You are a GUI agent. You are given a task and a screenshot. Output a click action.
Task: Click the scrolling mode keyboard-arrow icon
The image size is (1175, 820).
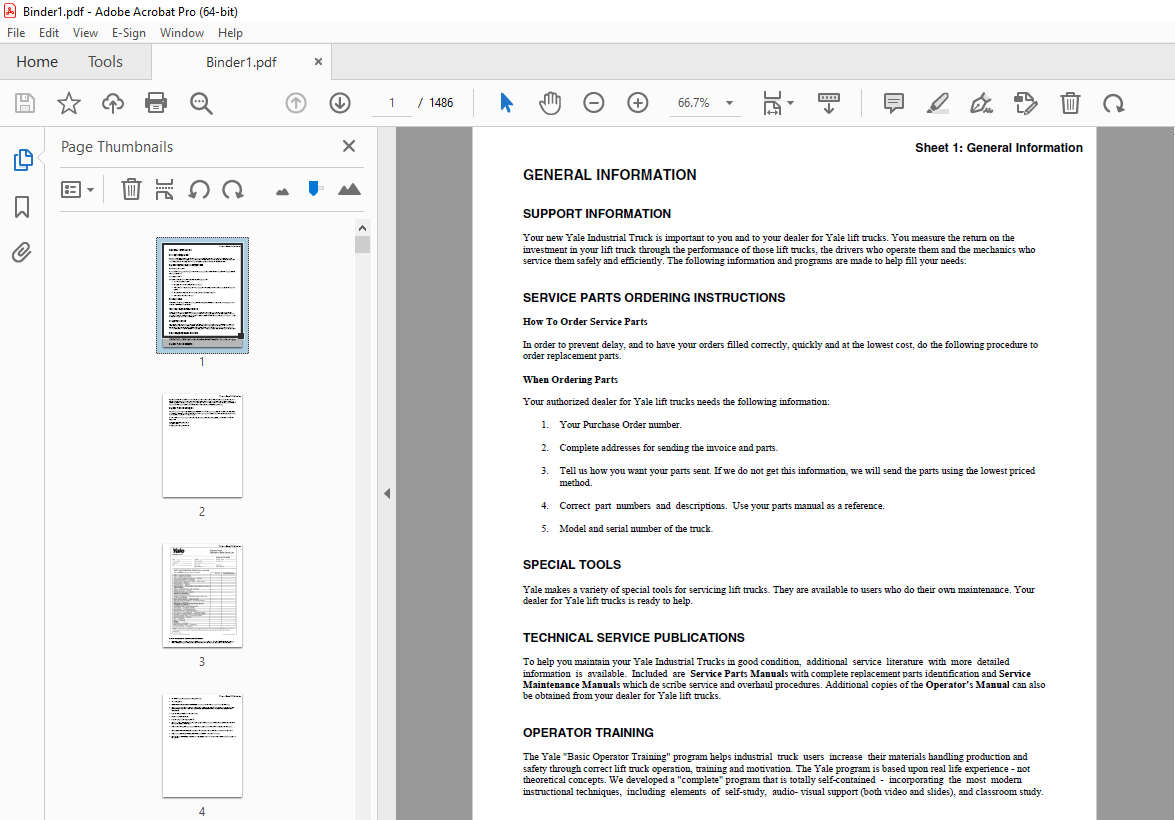click(829, 103)
